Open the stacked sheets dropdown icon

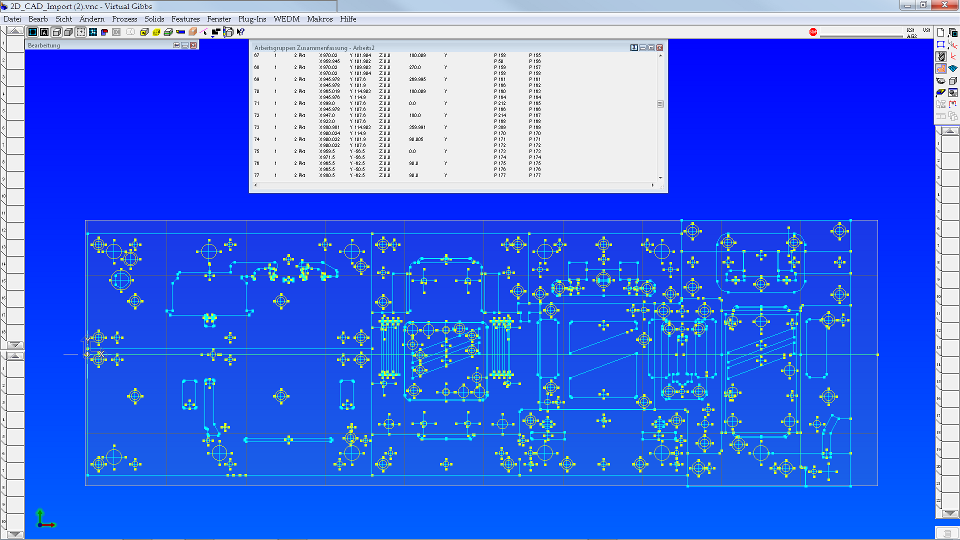click(x=228, y=32)
